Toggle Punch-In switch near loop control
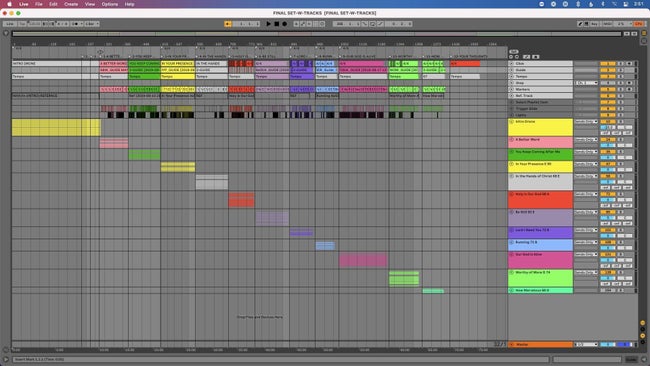 [x=364, y=24]
